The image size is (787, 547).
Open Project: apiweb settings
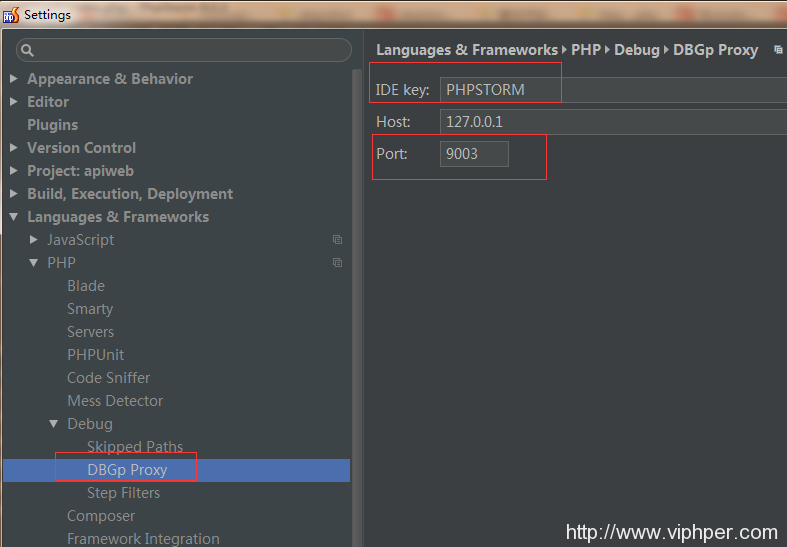point(80,171)
